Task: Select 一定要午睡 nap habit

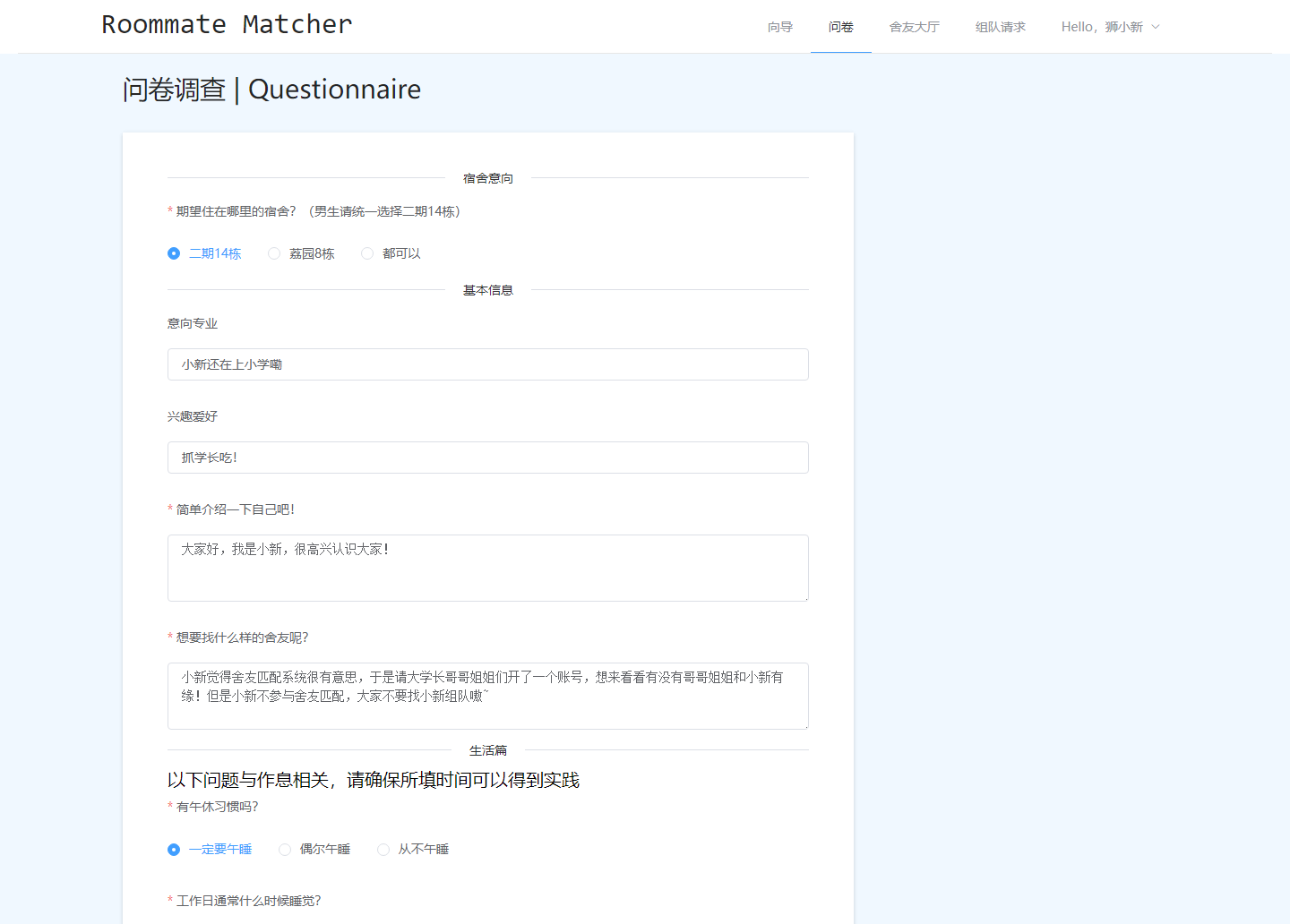Action: (210, 849)
